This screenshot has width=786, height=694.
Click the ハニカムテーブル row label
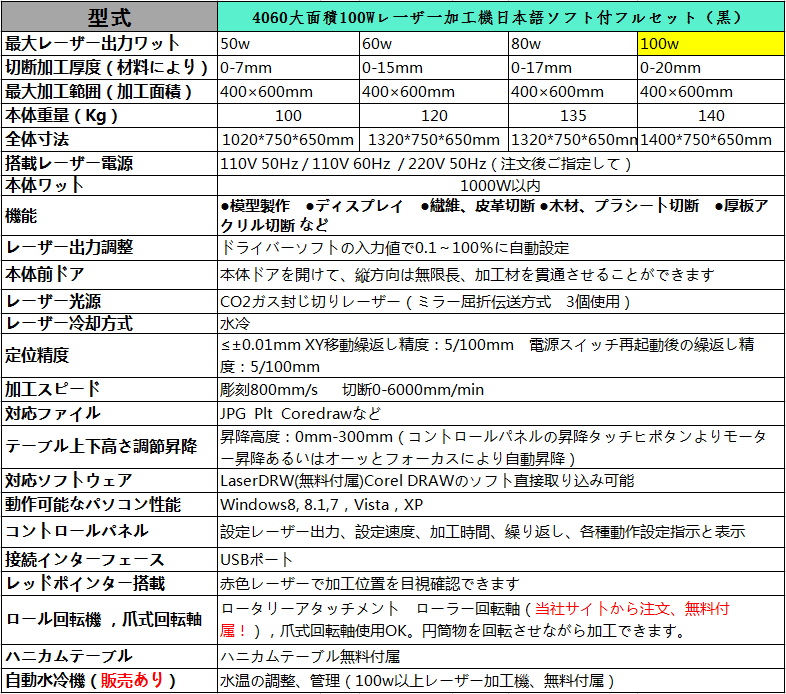(x=109, y=656)
